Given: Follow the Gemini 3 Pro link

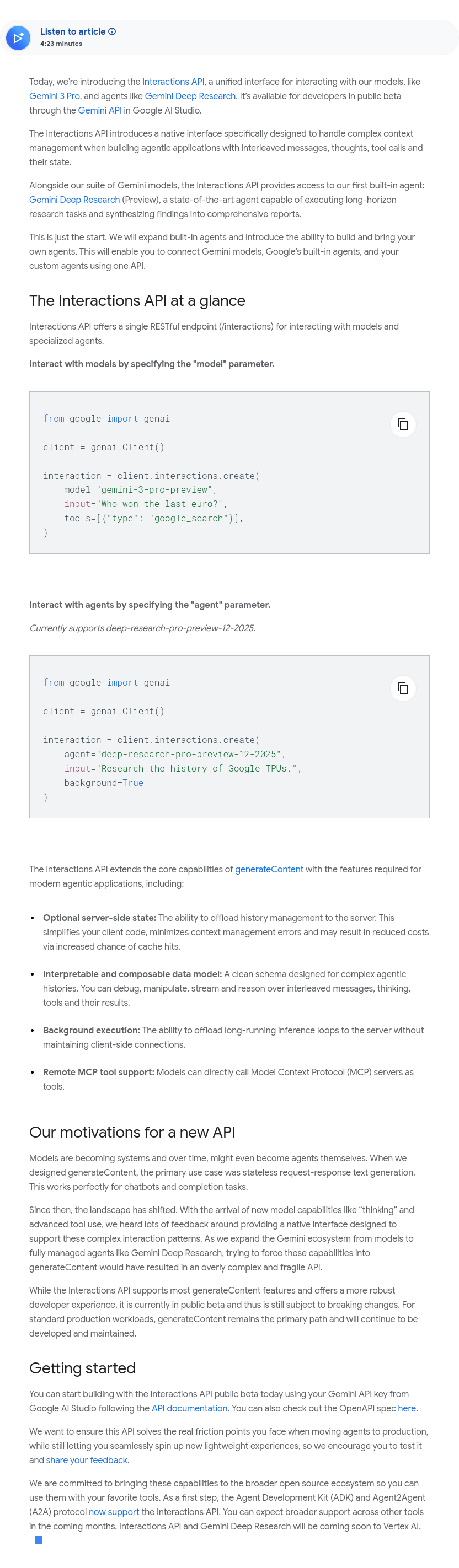Looking at the screenshot, I should (54, 96).
